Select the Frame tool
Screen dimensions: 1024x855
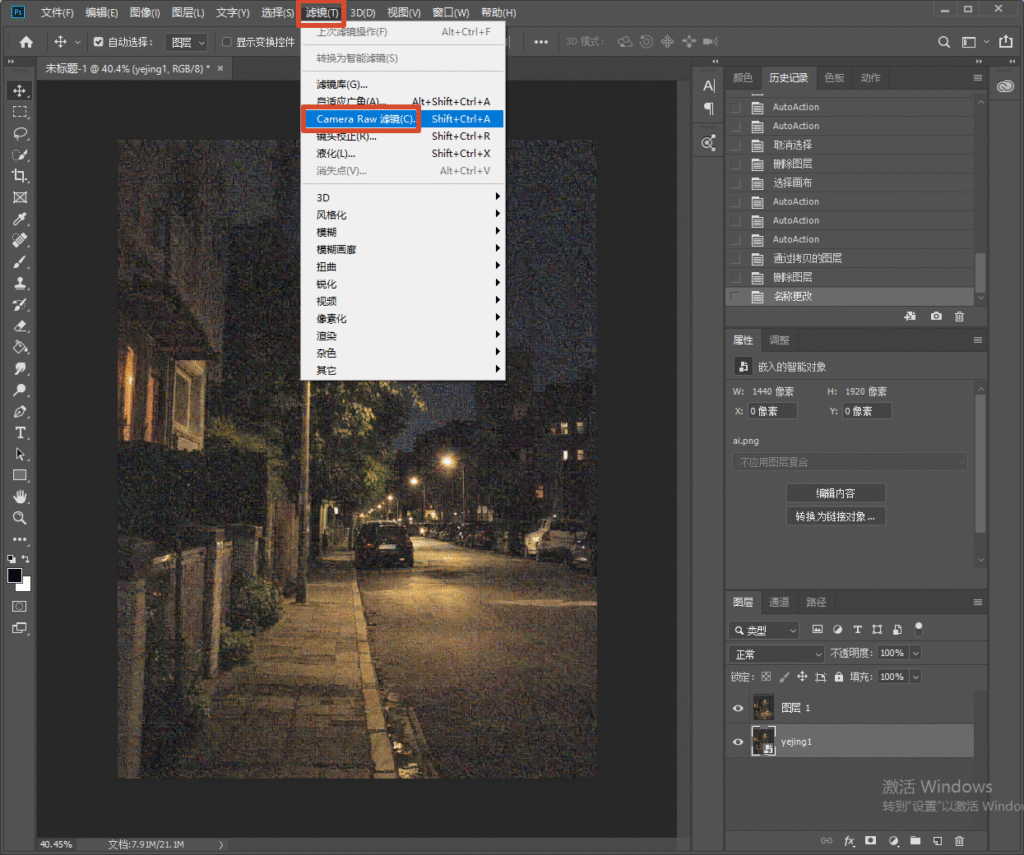[20, 197]
